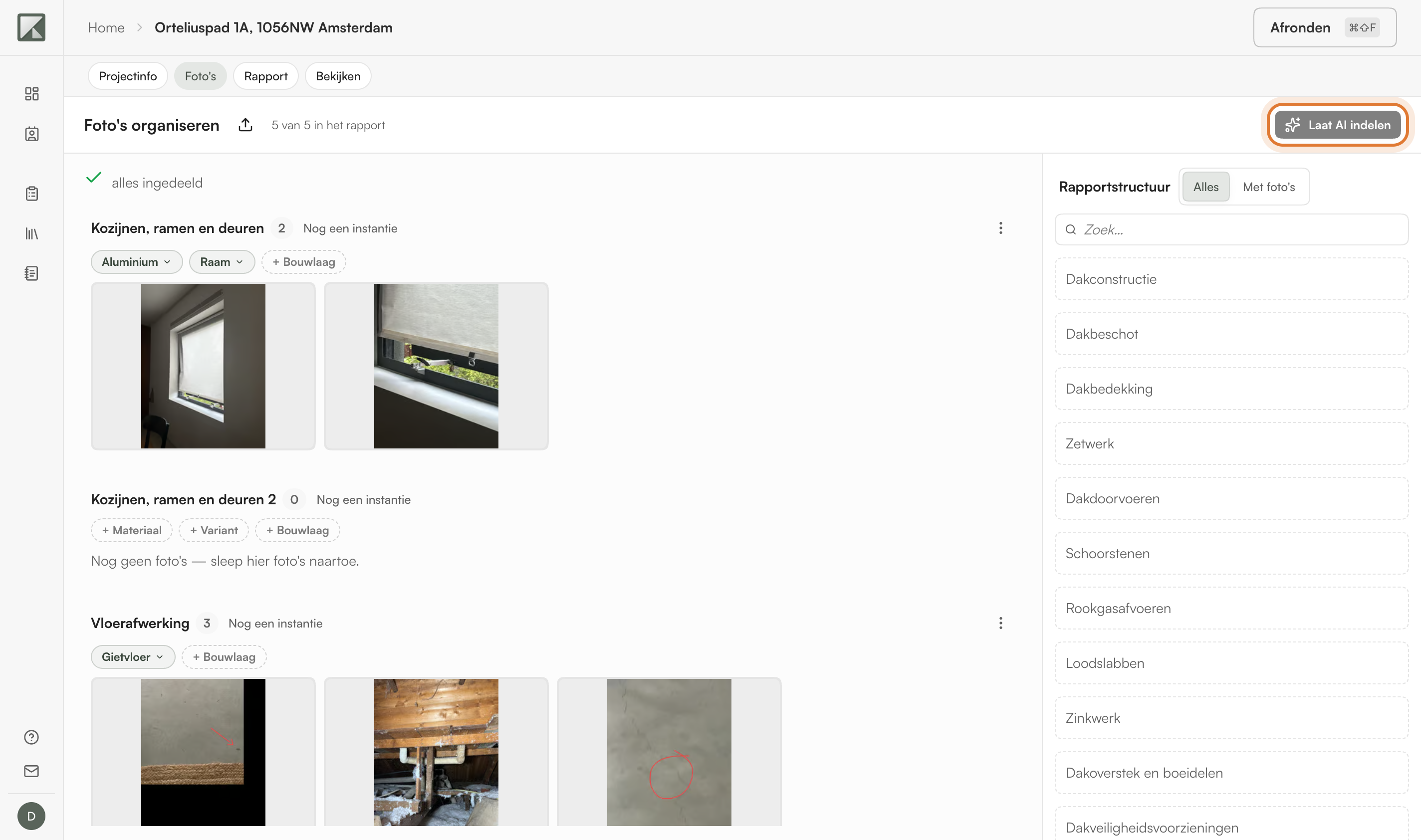Expand the Gietvloer dropdown
The height and width of the screenshot is (840, 1421).
coord(133,657)
